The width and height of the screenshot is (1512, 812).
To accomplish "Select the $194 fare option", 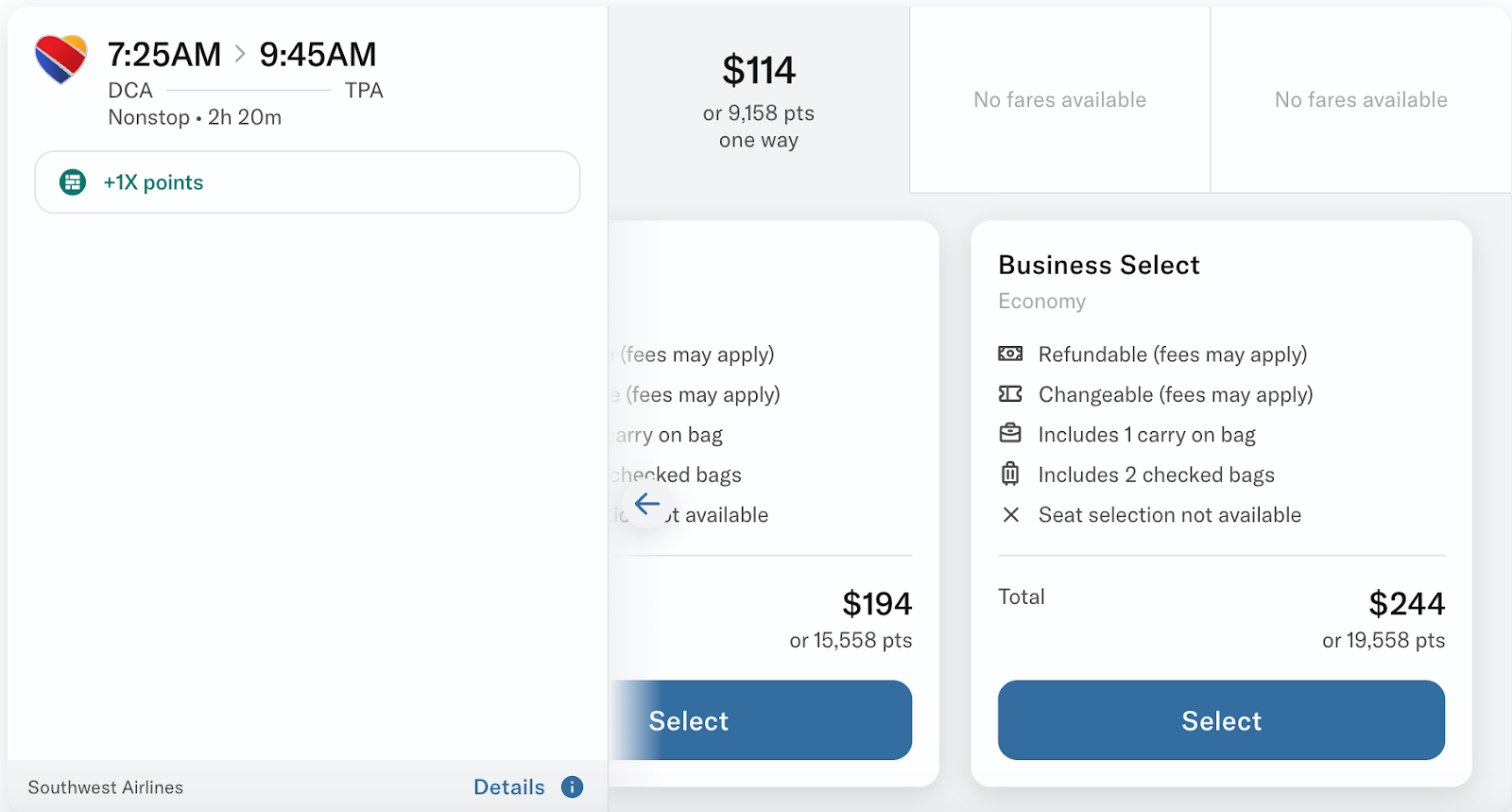I will pos(762,720).
